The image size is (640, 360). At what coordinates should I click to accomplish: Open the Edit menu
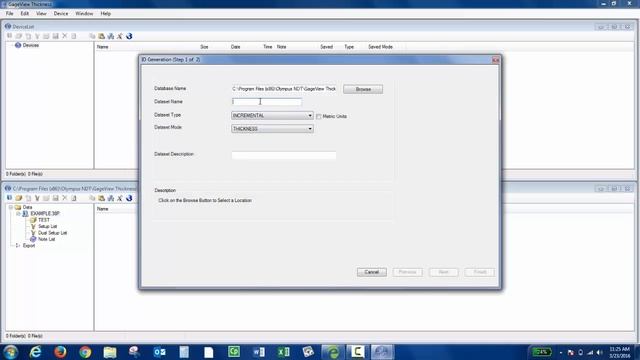(x=24, y=13)
